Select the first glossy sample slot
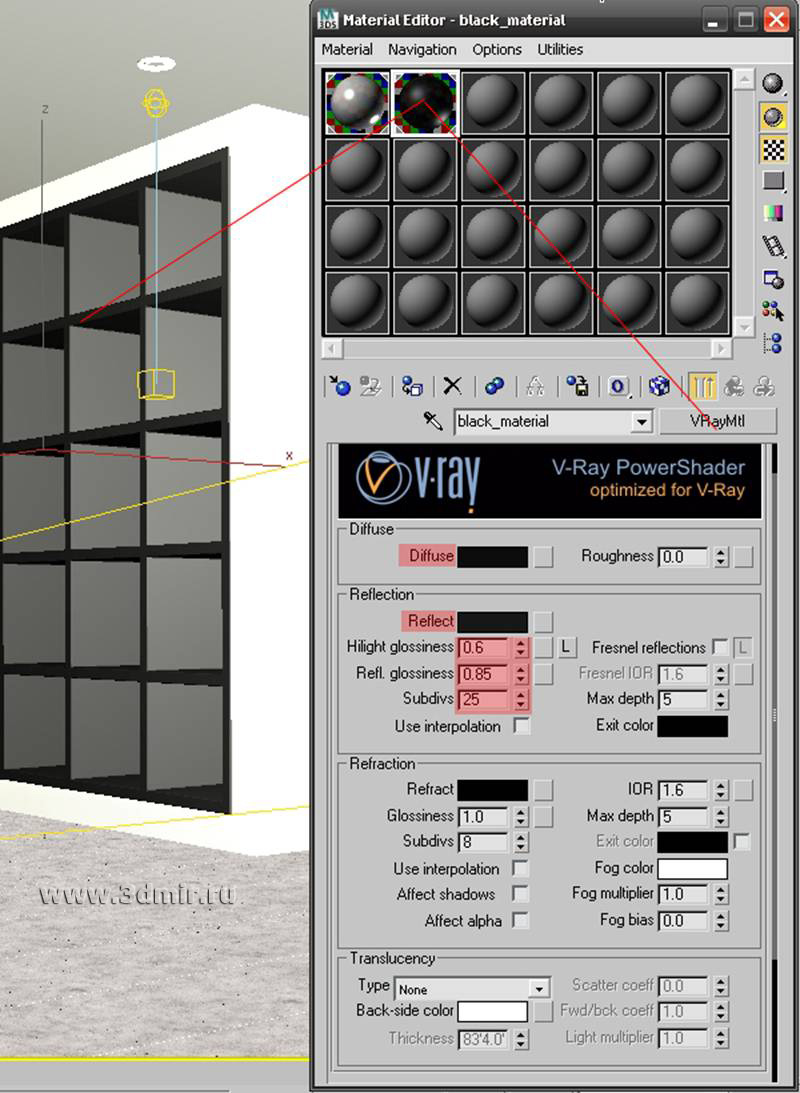The image size is (800, 1093). coord(357,103)
